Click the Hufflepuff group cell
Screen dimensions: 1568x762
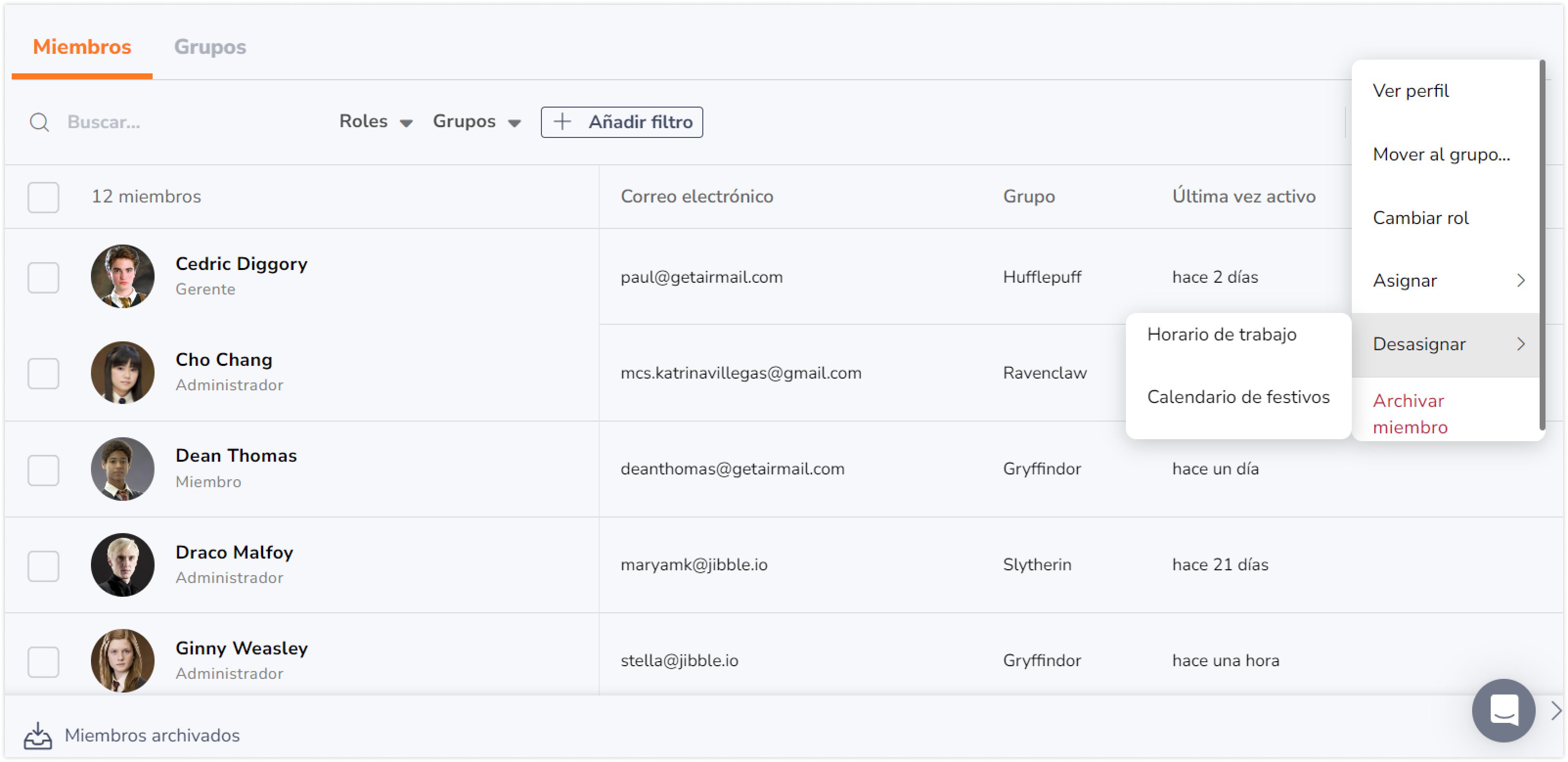[1041, 277]
